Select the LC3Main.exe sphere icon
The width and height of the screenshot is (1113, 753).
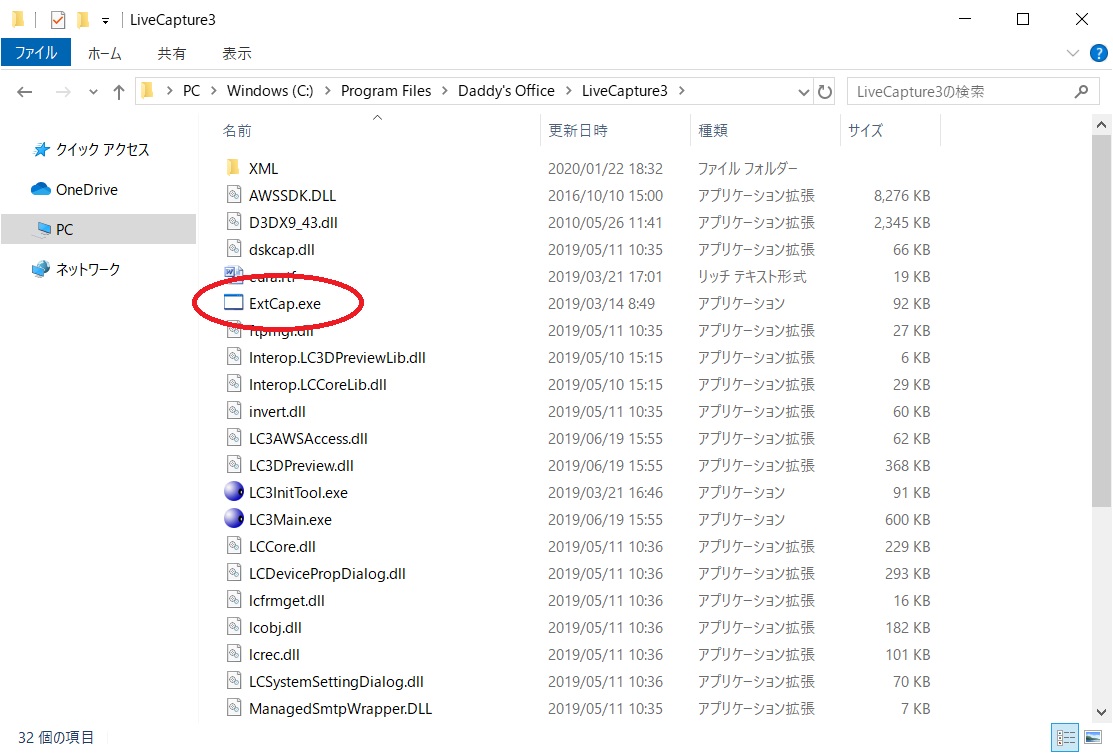point(234,518)
